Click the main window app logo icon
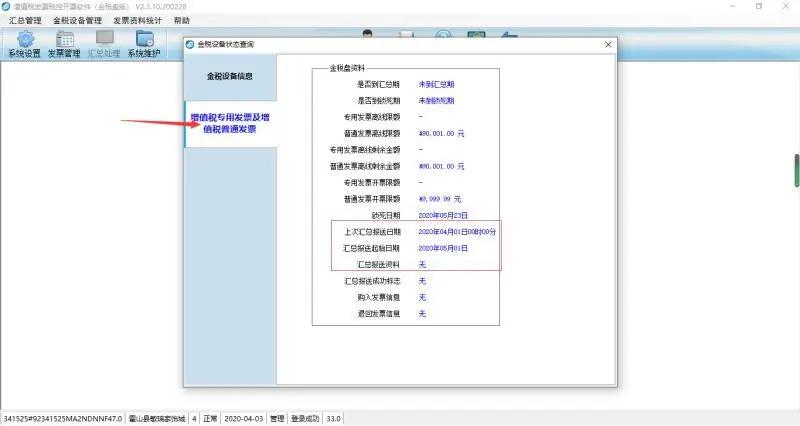Viewport: 800px width, 426px height. pos(6,6)
